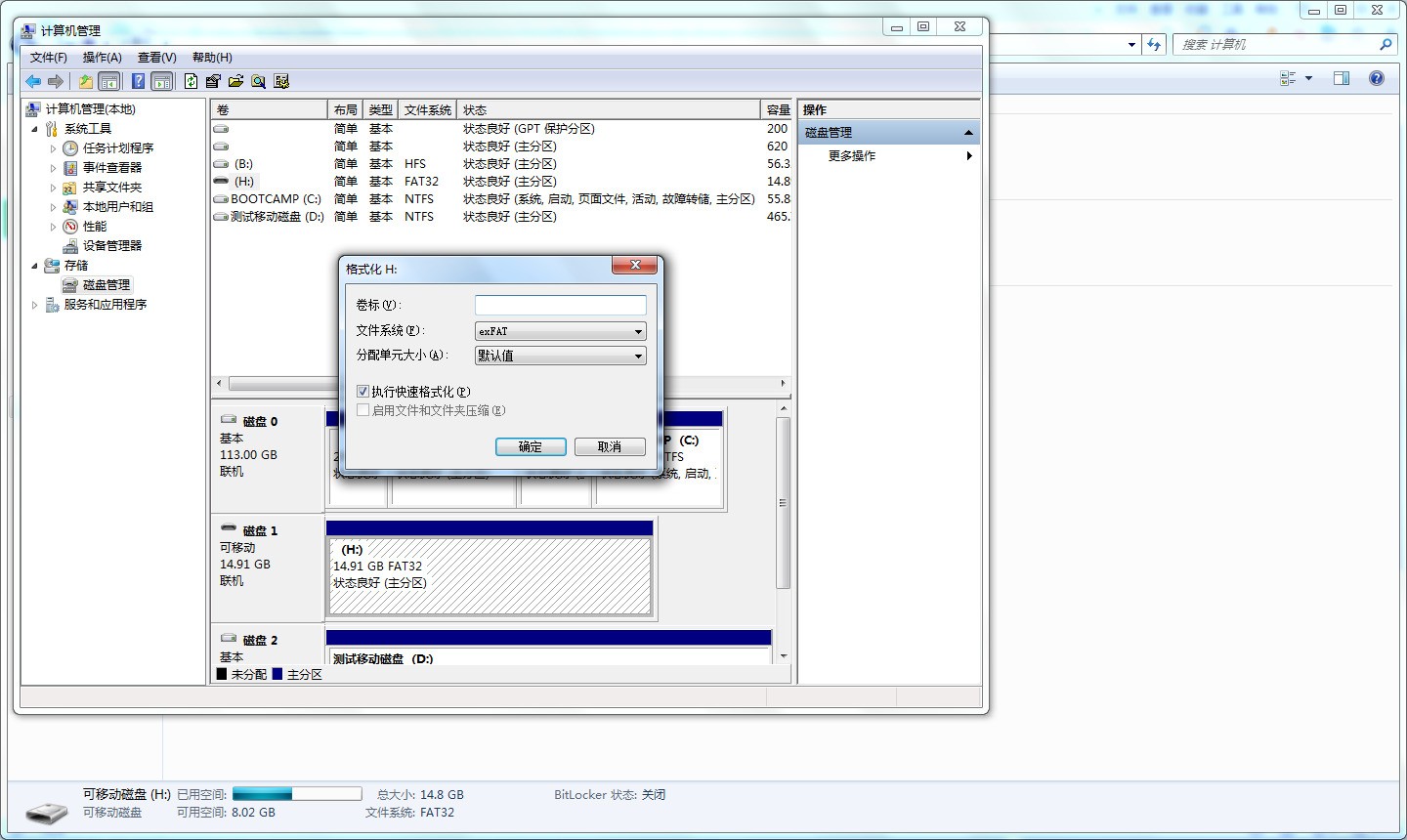Click the back arrow in the toolbar
Image resolution: width=1407 pixels, height=840 pixels.
[33, 82]
